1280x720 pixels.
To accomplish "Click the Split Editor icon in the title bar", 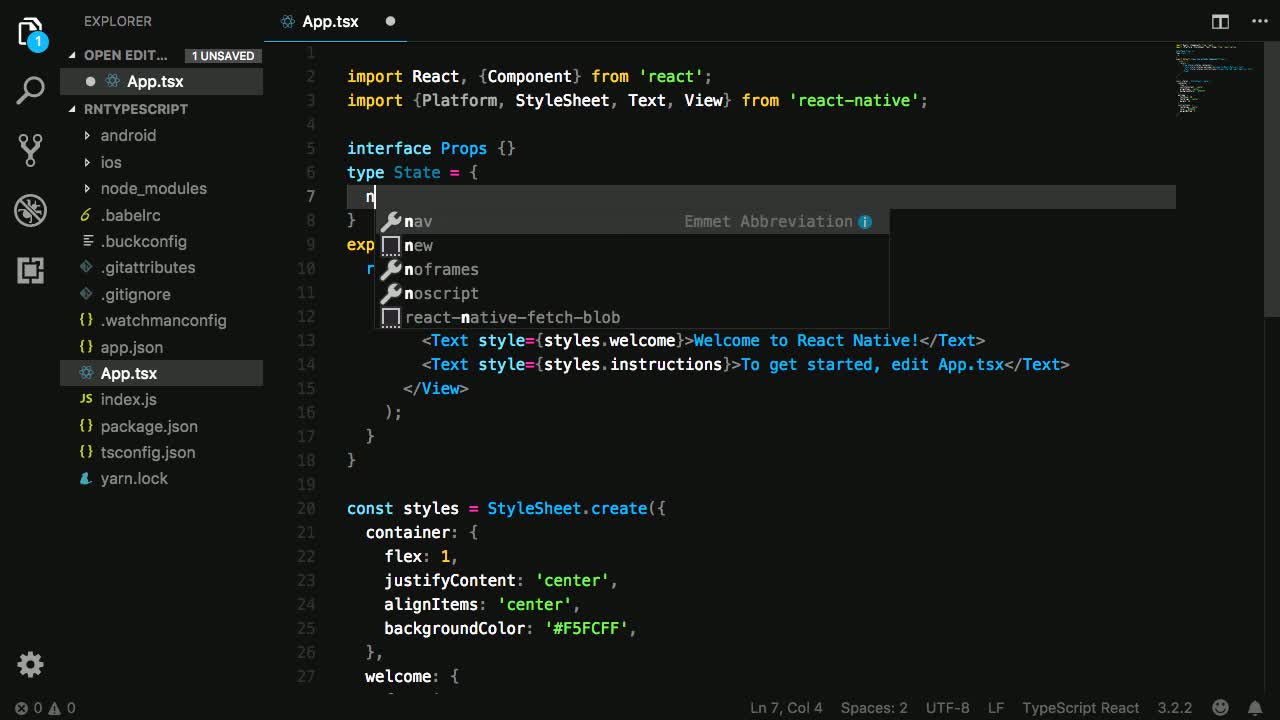I will [1220, 21].
